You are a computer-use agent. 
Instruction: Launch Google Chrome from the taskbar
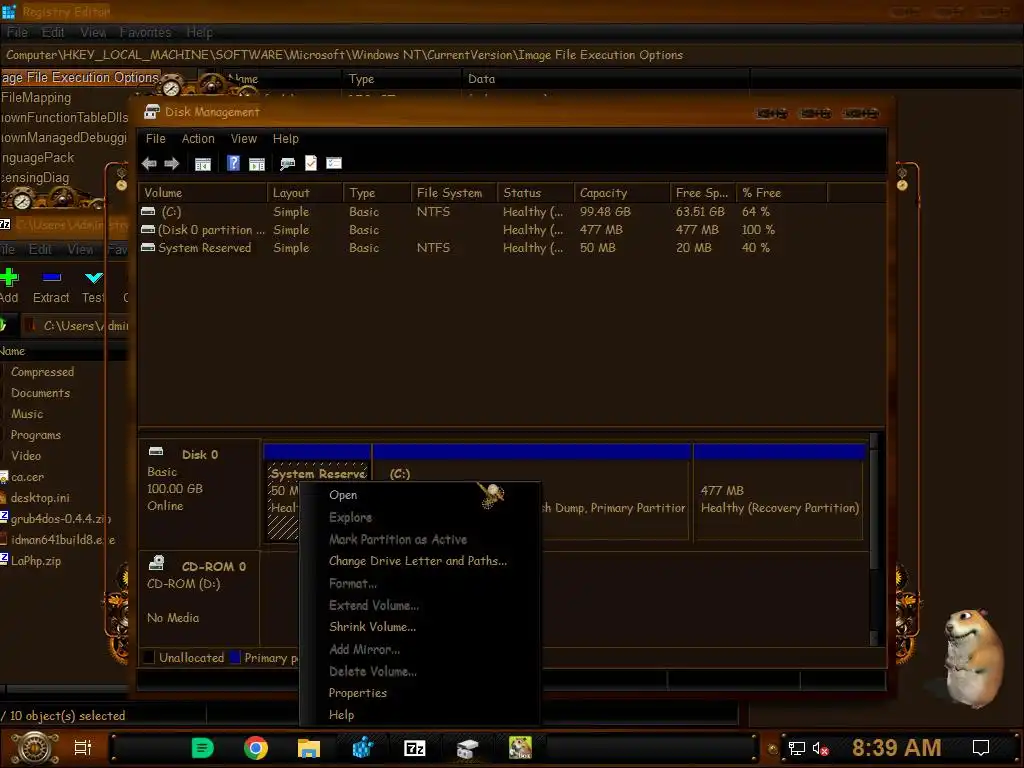(255, 748)
